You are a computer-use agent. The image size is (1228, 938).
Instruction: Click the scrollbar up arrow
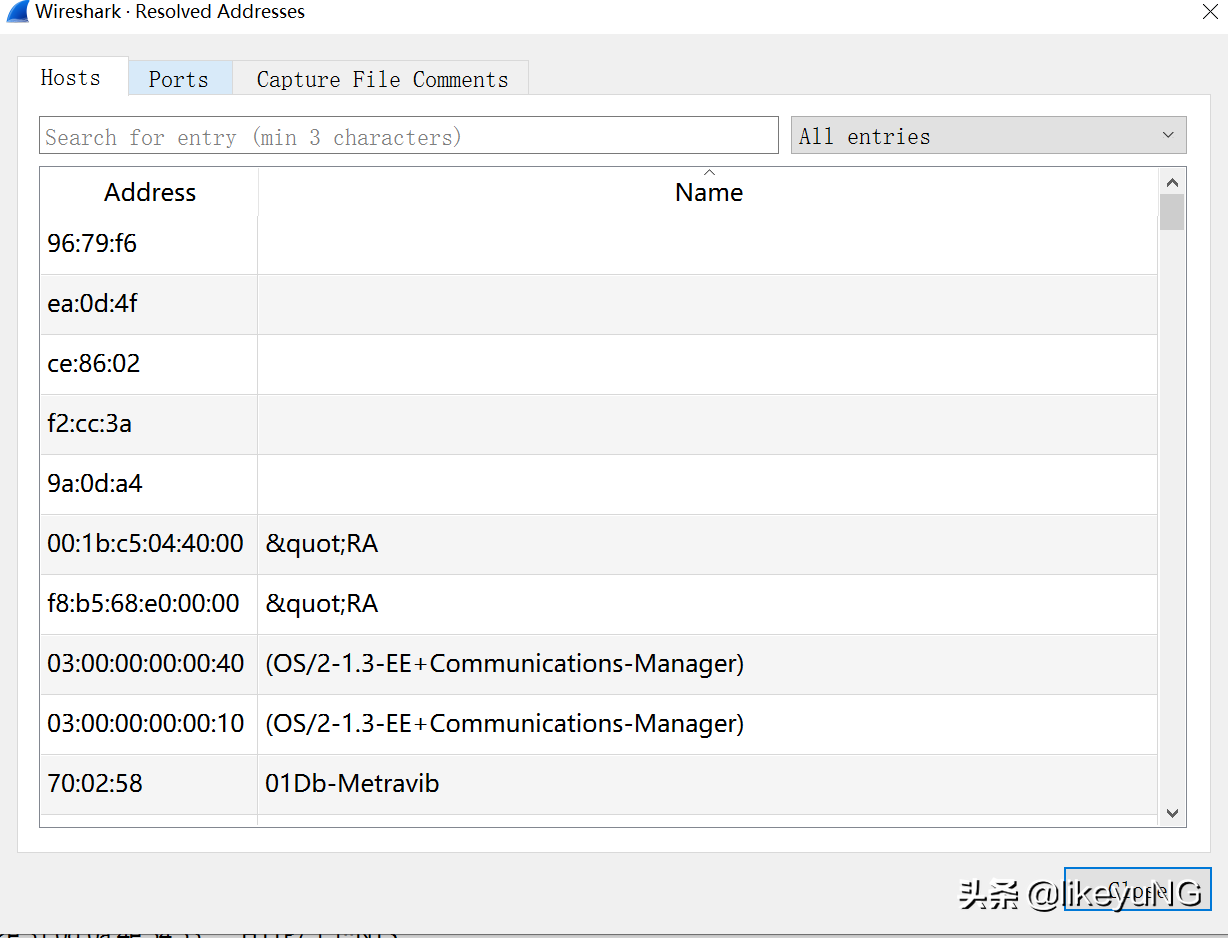tap(1172, 182)
